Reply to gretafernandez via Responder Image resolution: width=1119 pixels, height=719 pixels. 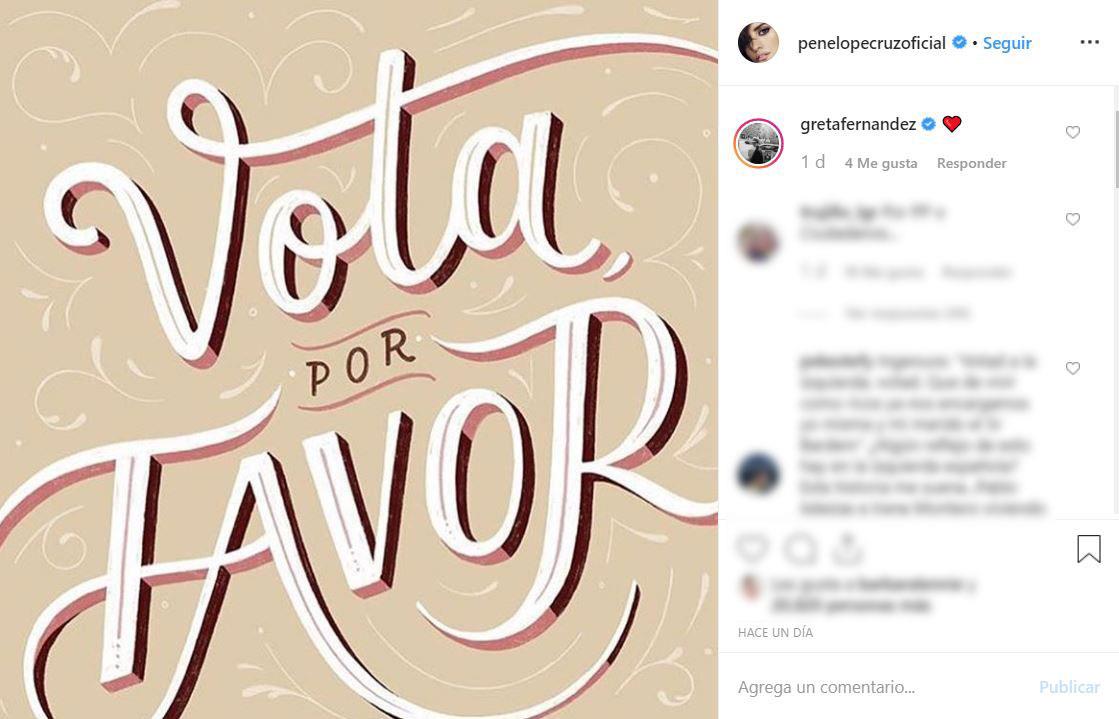[x=971, y=164]
